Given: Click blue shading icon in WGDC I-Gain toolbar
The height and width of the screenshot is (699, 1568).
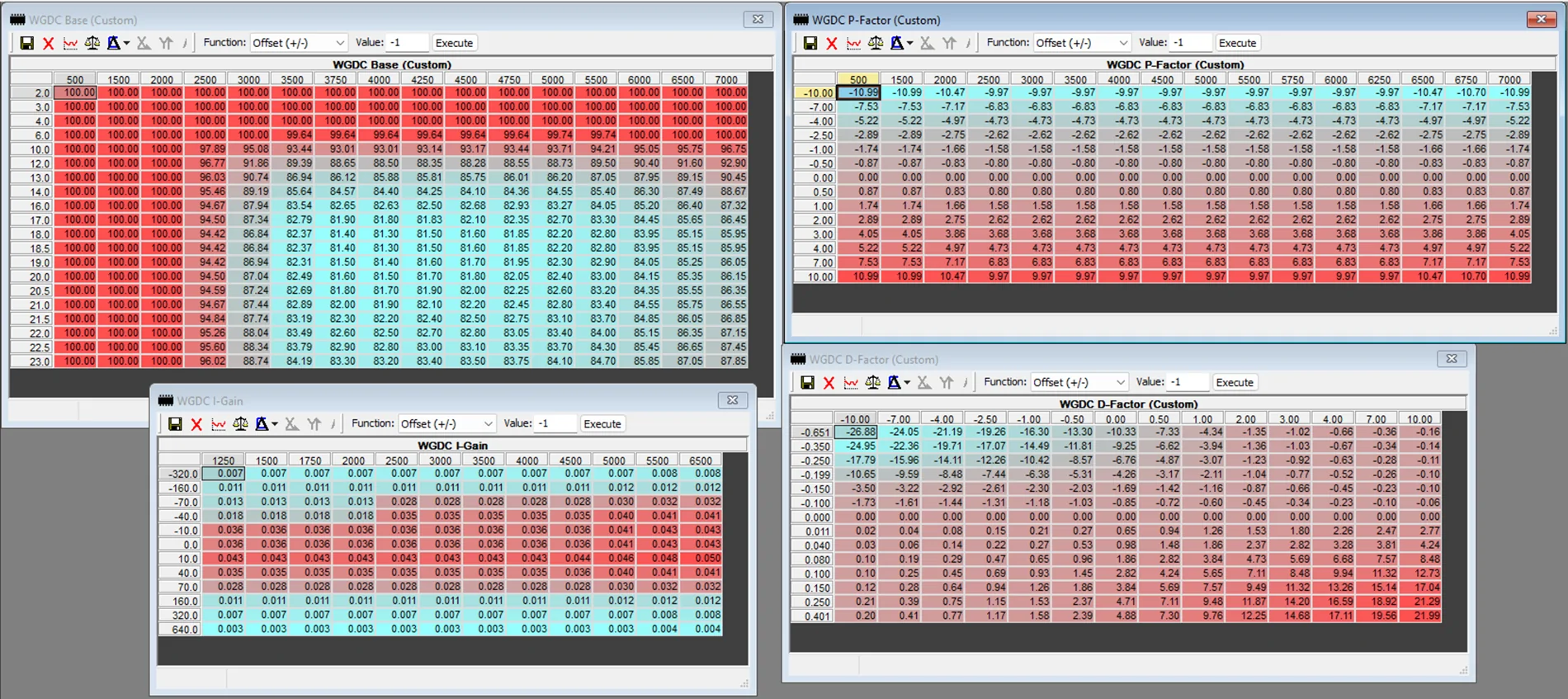Looking at the screenshot, I should tap(261, 424).
